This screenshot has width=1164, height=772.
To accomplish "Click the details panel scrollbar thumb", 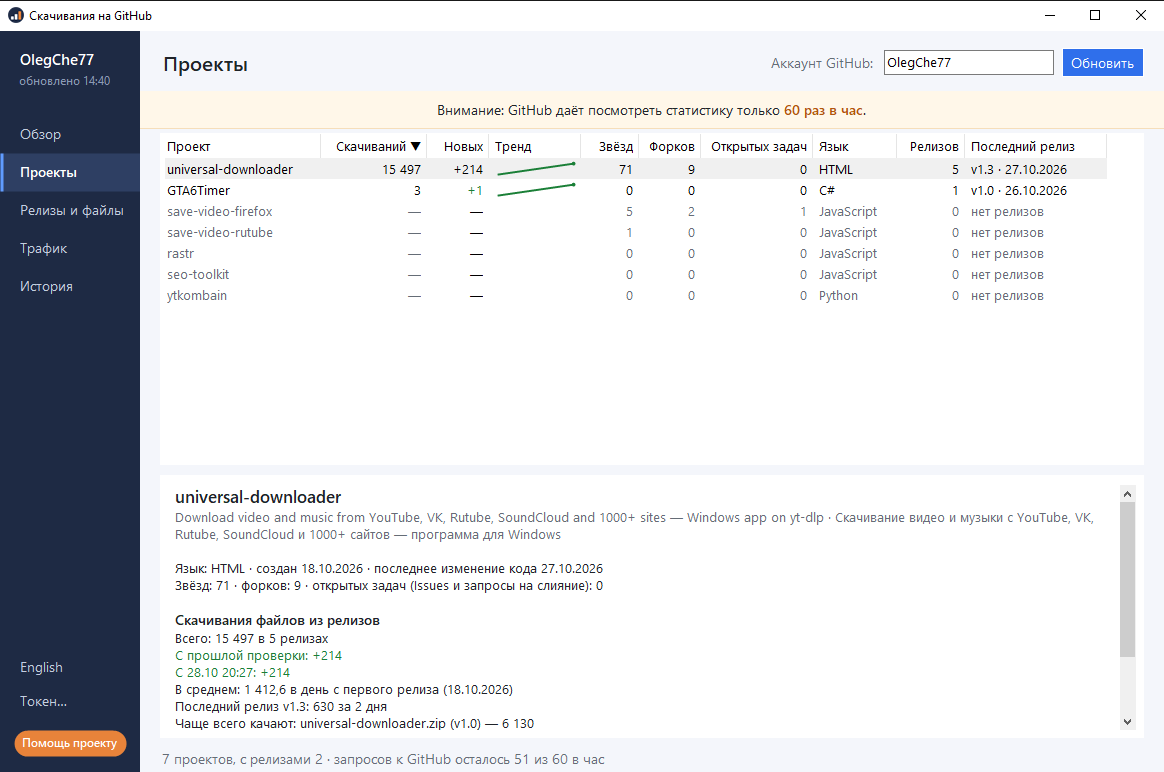I will point(1128,580).
